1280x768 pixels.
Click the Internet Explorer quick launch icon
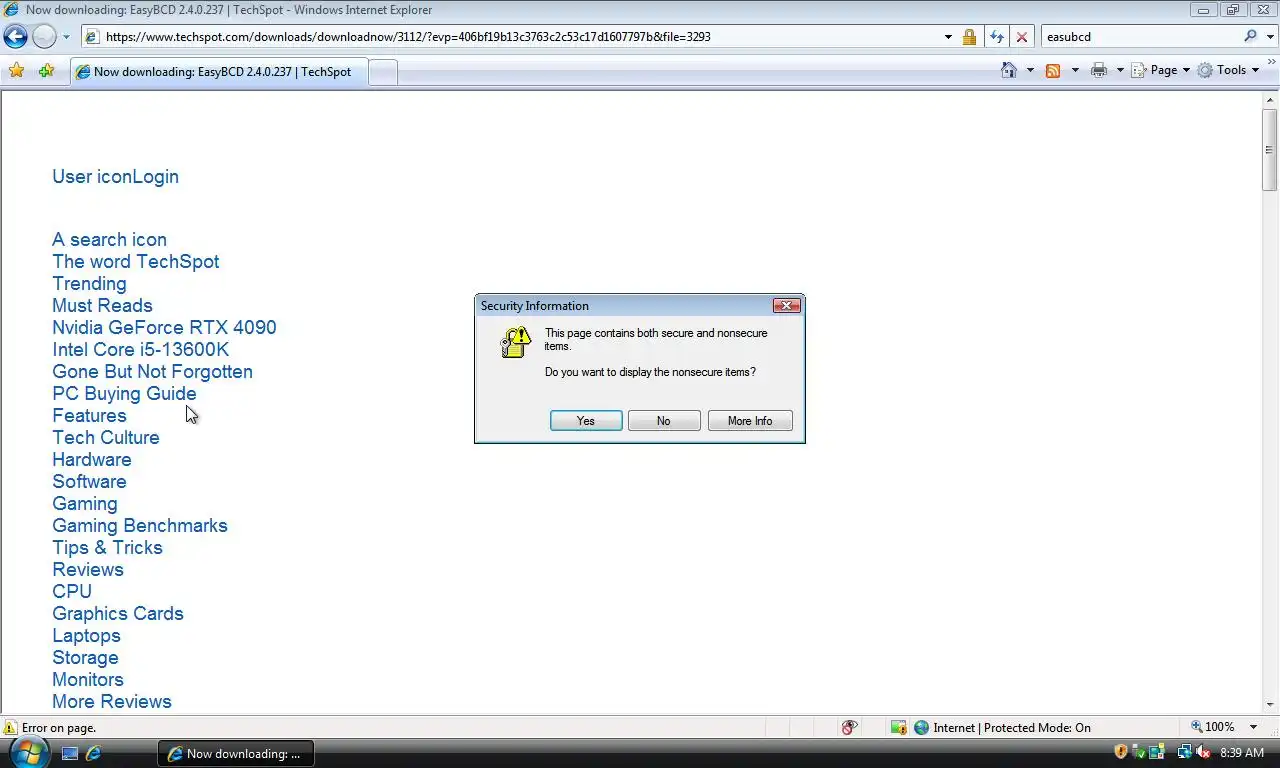tap(94, 754)
